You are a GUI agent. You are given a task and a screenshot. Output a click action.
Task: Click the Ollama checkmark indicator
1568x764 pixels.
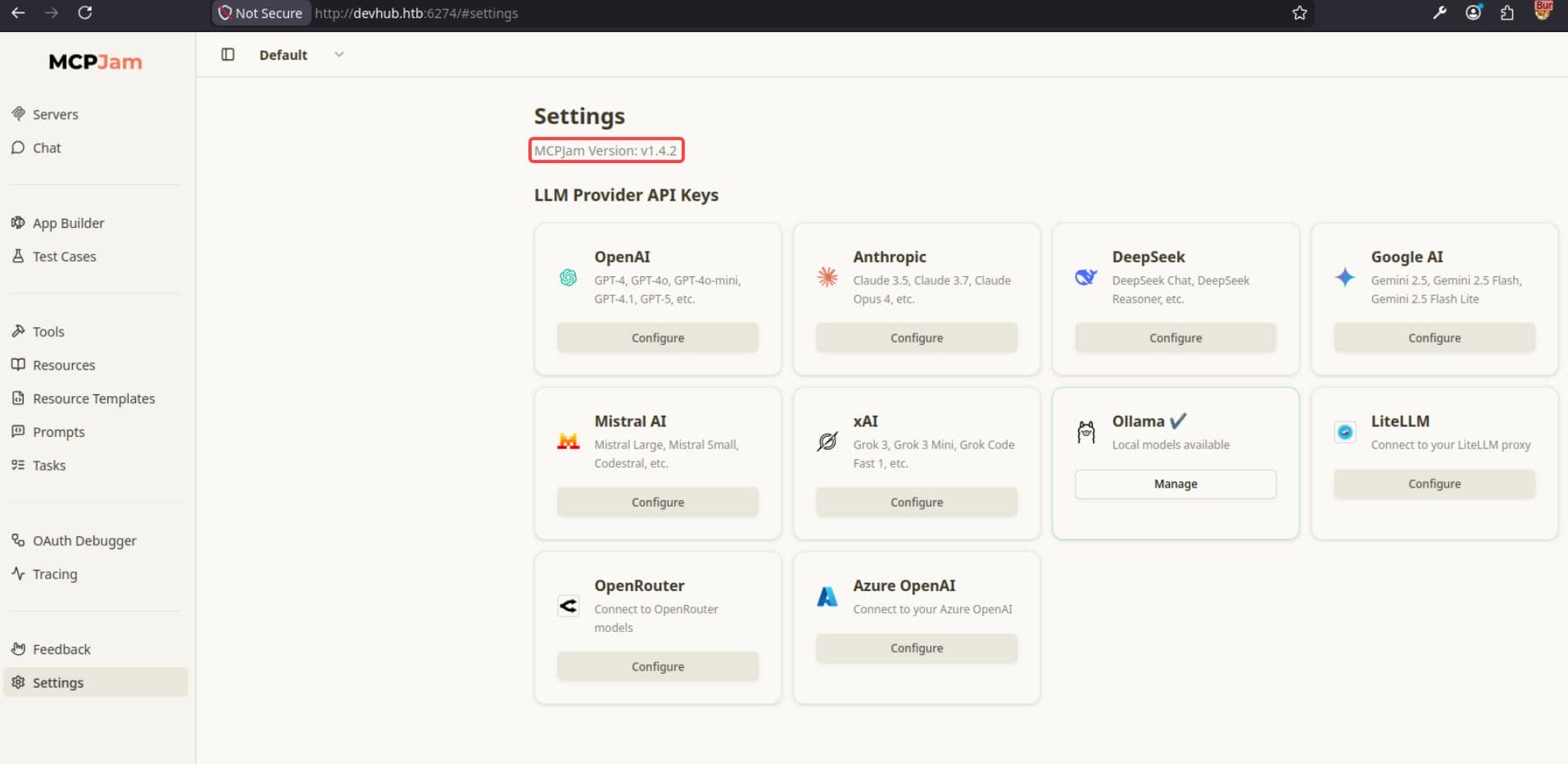[1178, 421]
